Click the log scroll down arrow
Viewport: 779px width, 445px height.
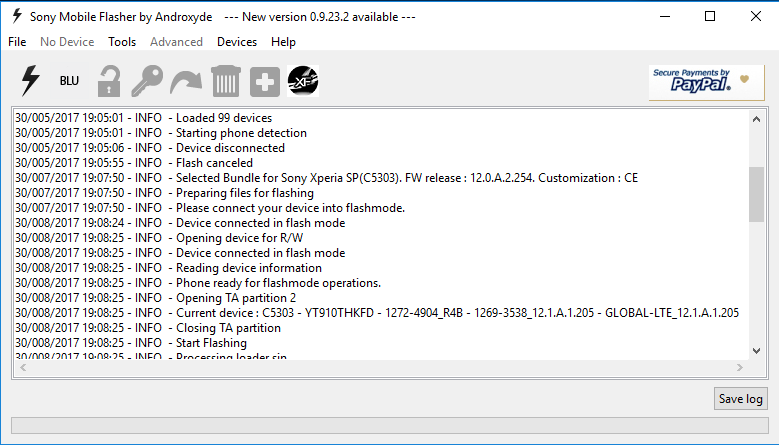[756, 351]
